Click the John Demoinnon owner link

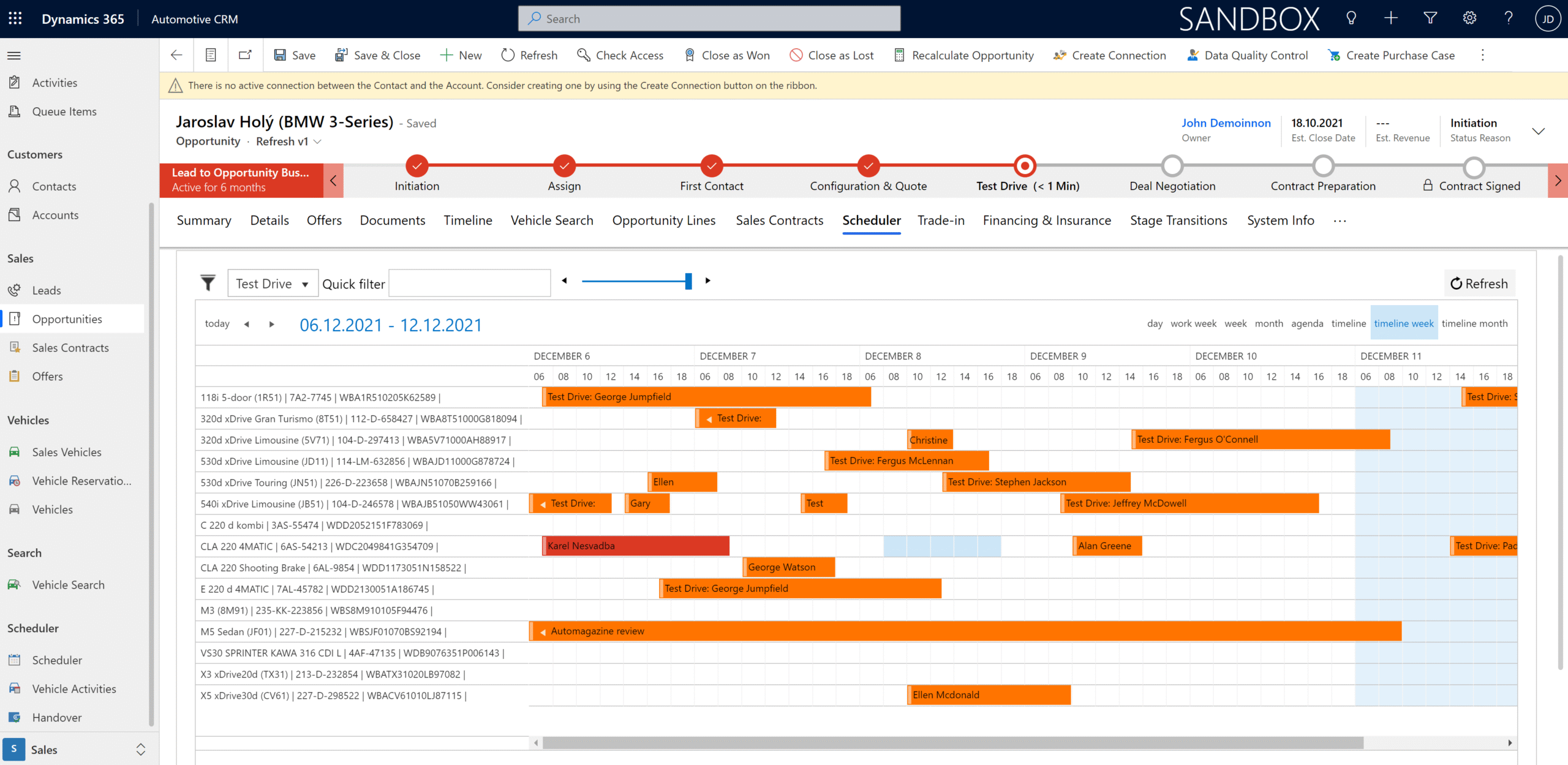(x=1226, y=123)
